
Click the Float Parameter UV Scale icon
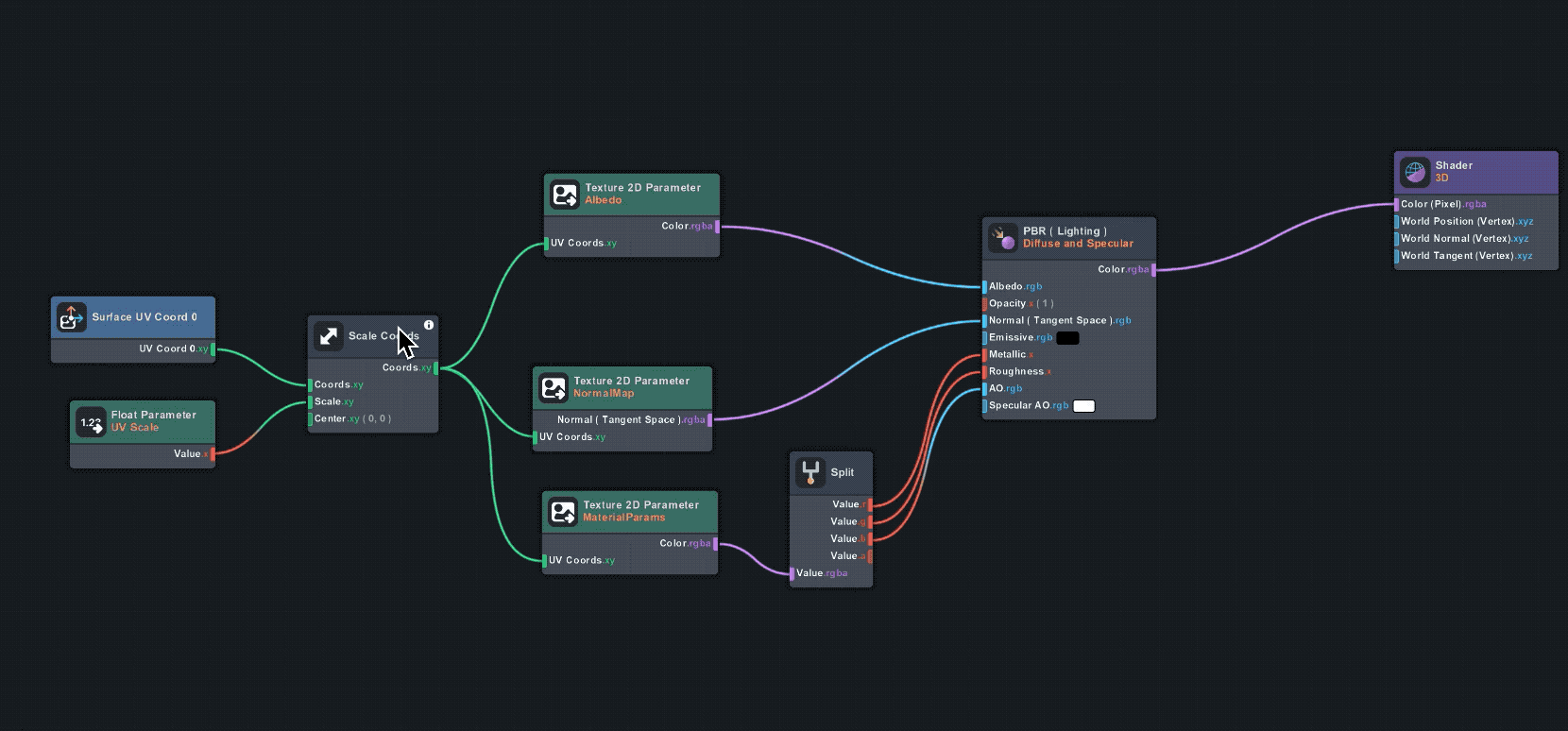tap(91, 422)
